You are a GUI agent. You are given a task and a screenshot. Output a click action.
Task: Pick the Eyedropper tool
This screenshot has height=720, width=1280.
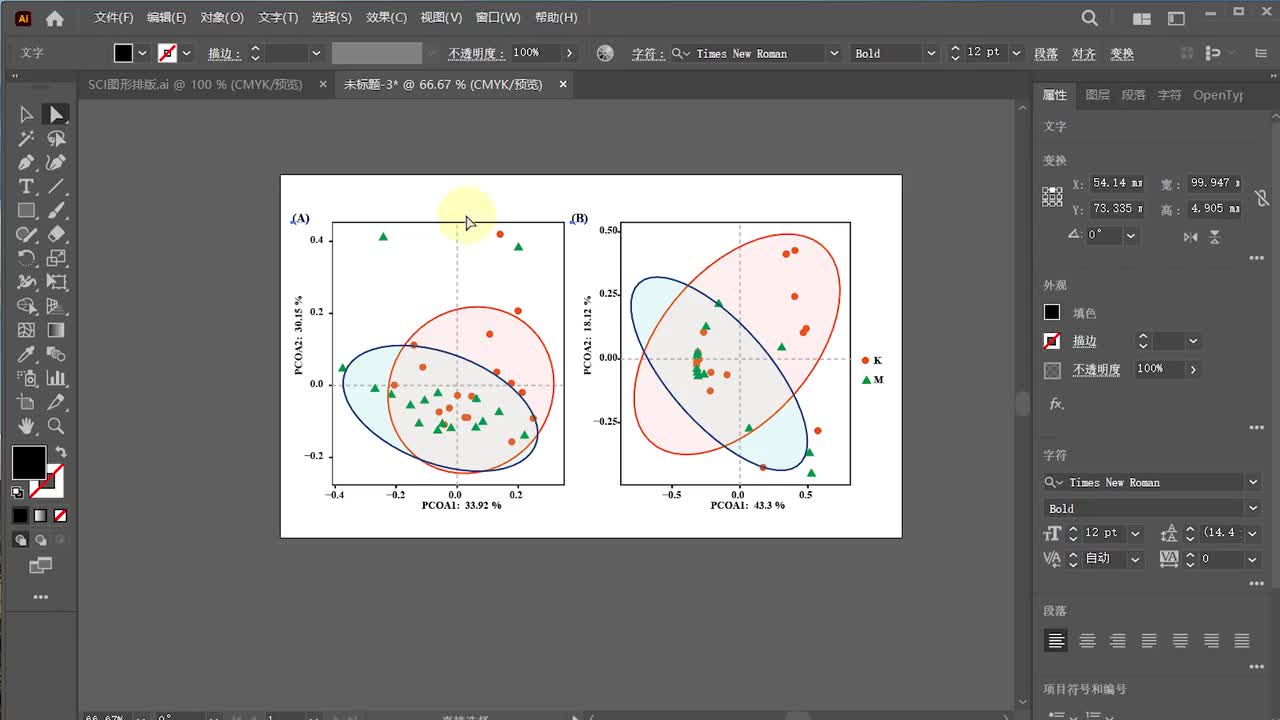(x=26, y=355)
